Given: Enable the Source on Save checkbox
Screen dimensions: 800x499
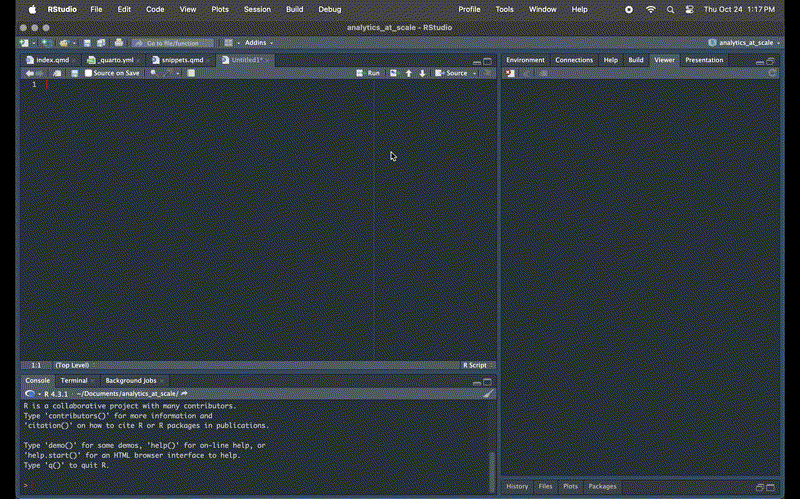Looking at the screenshot, I should point(89,73).
